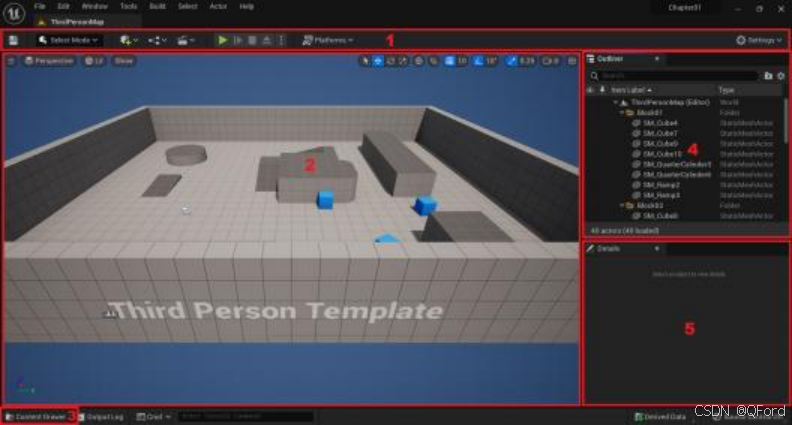Open the Output Log
This screenshot has width=792, height=425.
[x=101, y=417]
